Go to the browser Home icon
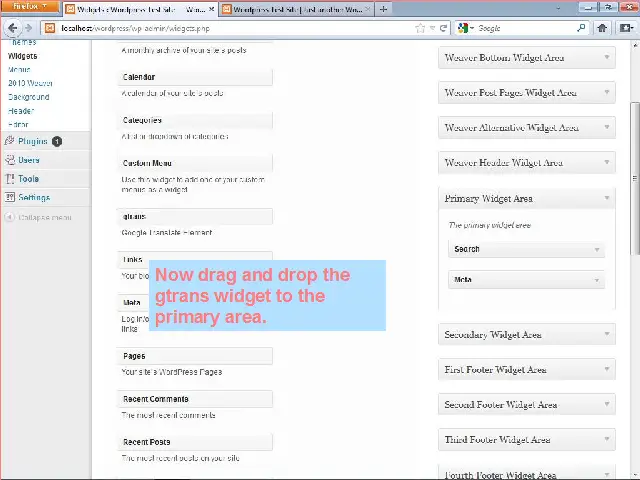The image size is (640, 480). pos(602,28)
